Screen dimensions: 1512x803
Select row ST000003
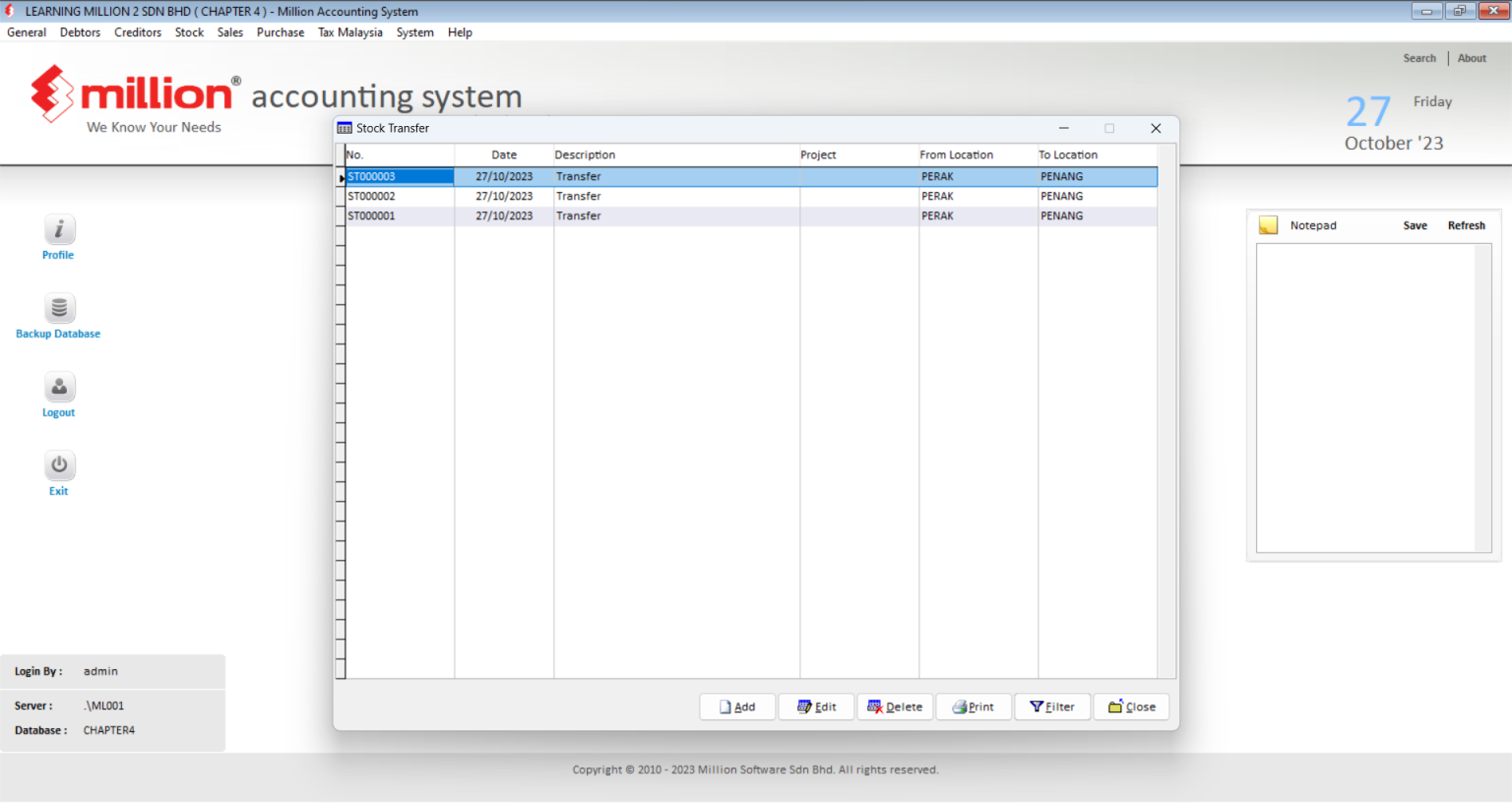pos(751,176)
